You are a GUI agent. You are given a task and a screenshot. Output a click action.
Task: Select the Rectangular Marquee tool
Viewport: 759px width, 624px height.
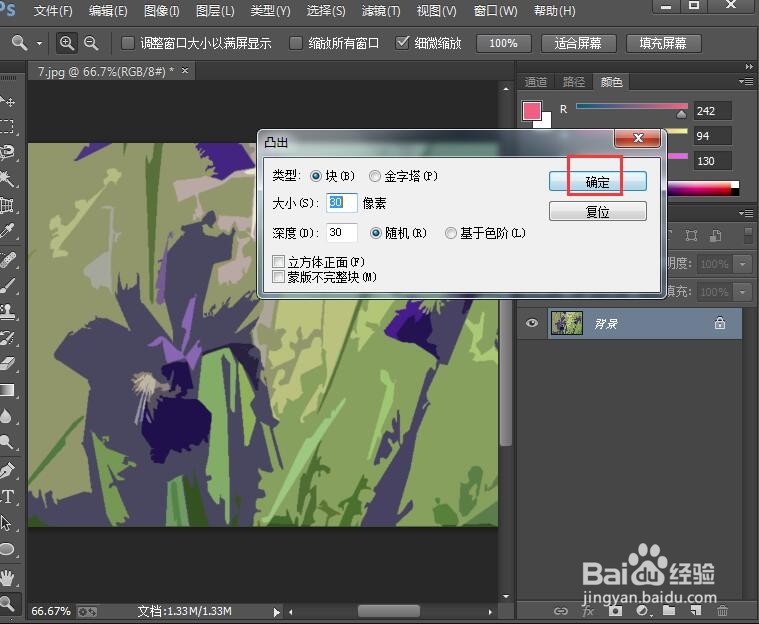[7, 127]
